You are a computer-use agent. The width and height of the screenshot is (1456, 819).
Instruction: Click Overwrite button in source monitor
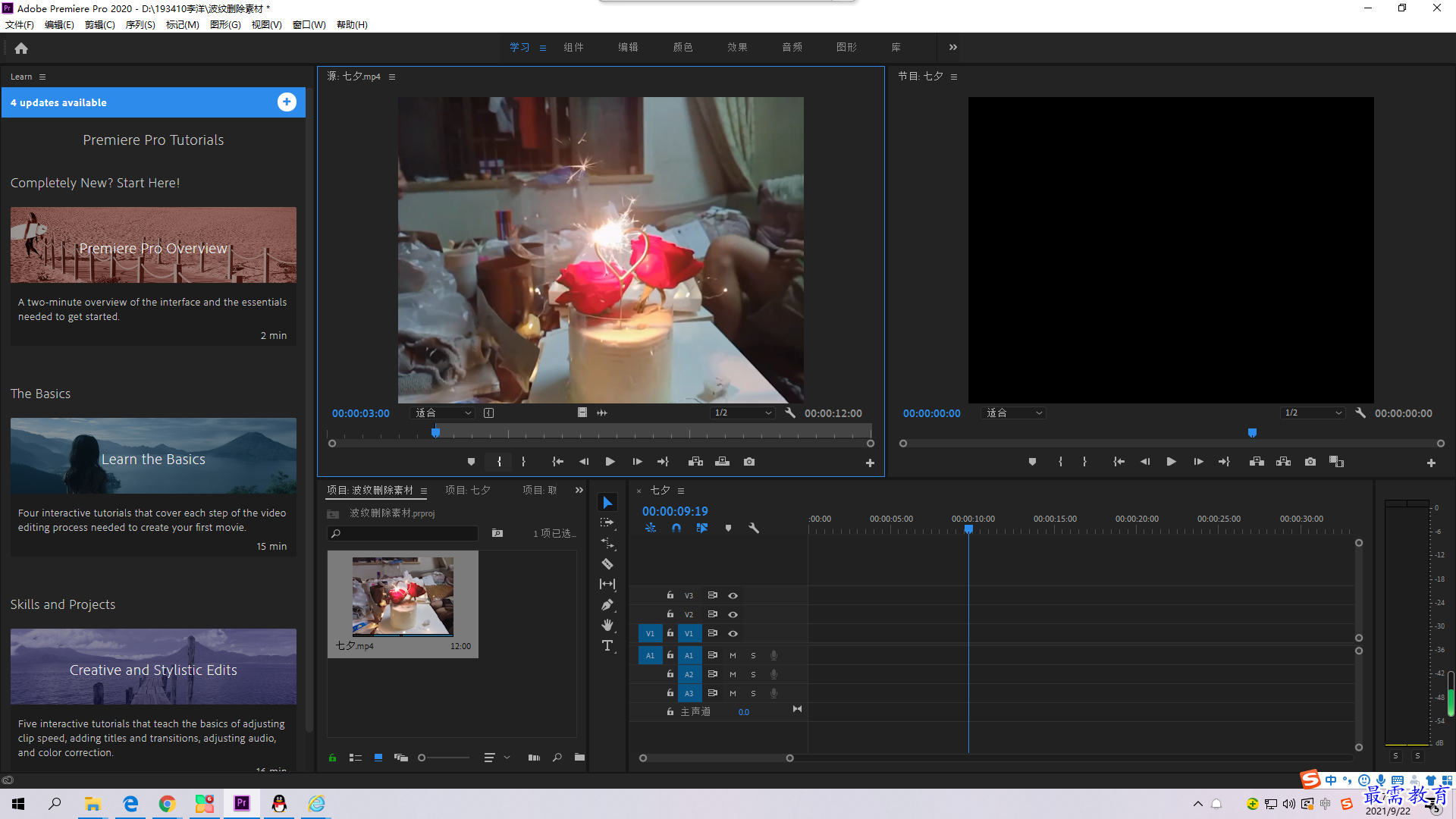click(x=722, y=462)
